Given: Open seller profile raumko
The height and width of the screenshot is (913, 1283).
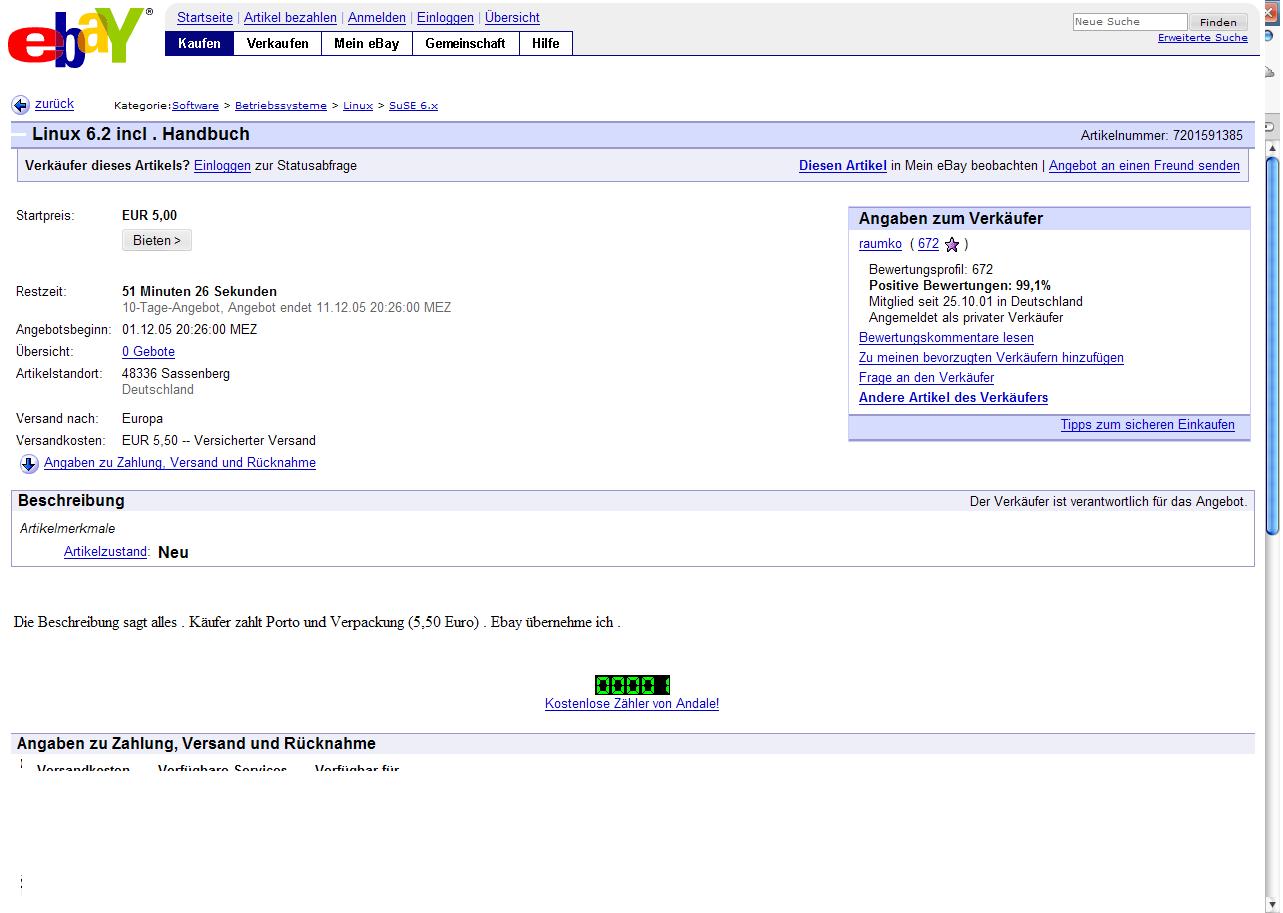Looking at the screenshot, I should point(880,244).
